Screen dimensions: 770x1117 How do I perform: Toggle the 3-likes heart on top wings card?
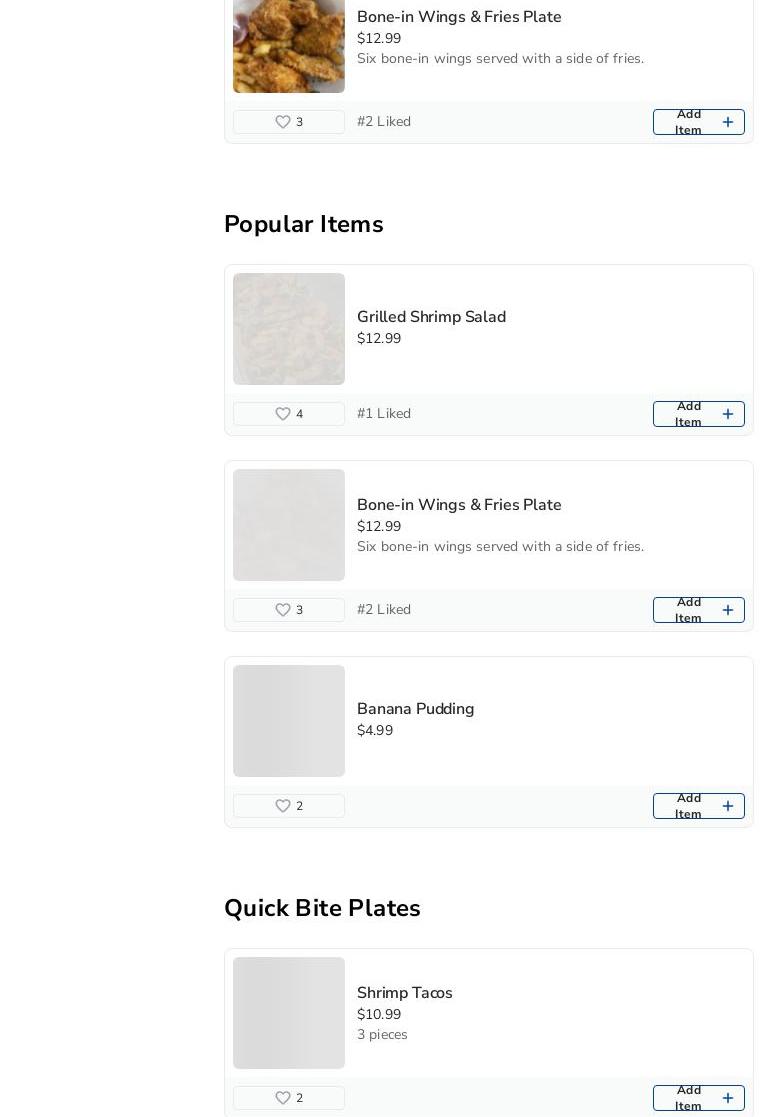(x=283, y=122)
